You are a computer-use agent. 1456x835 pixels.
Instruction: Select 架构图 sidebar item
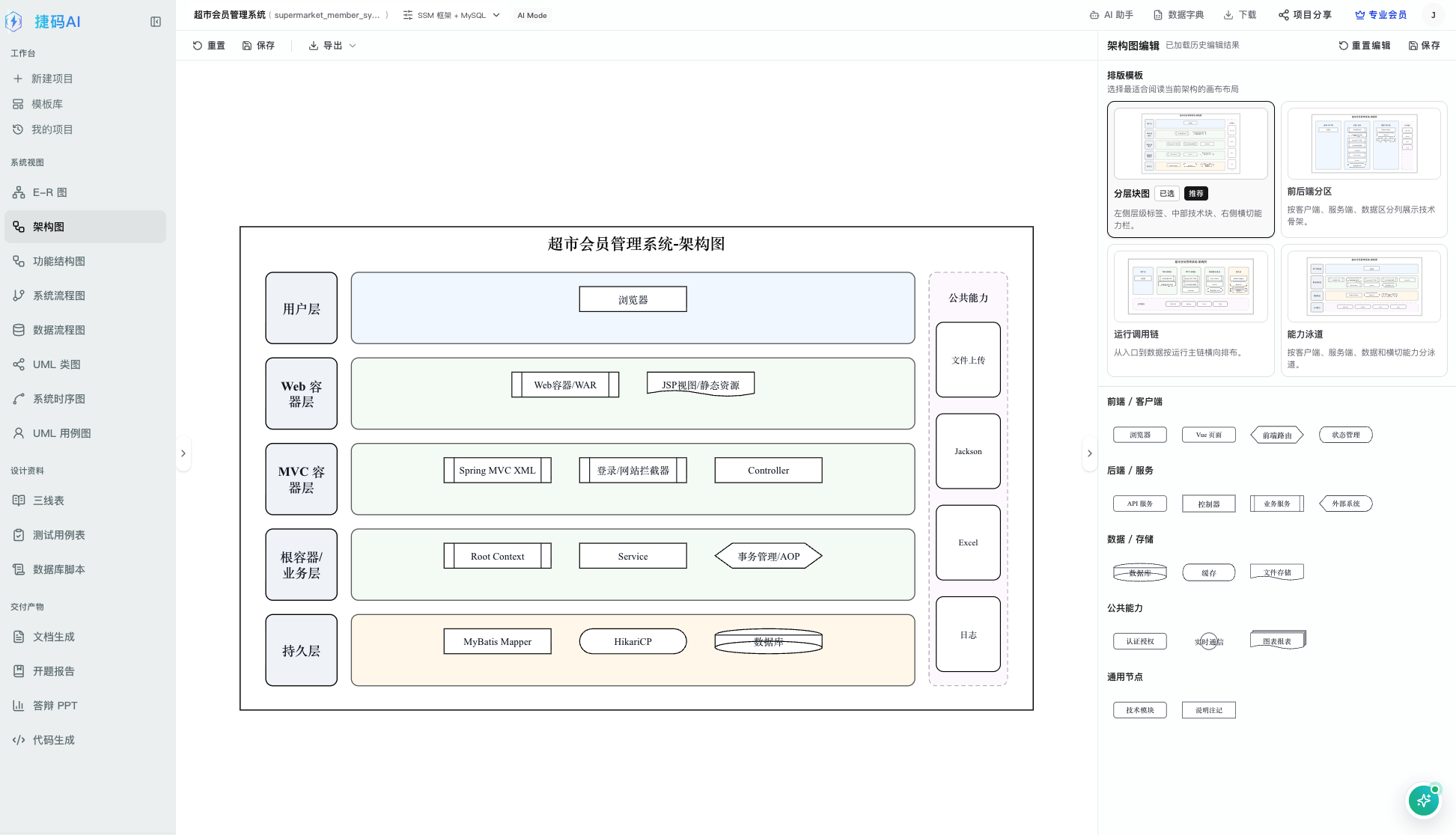point(85,227)
